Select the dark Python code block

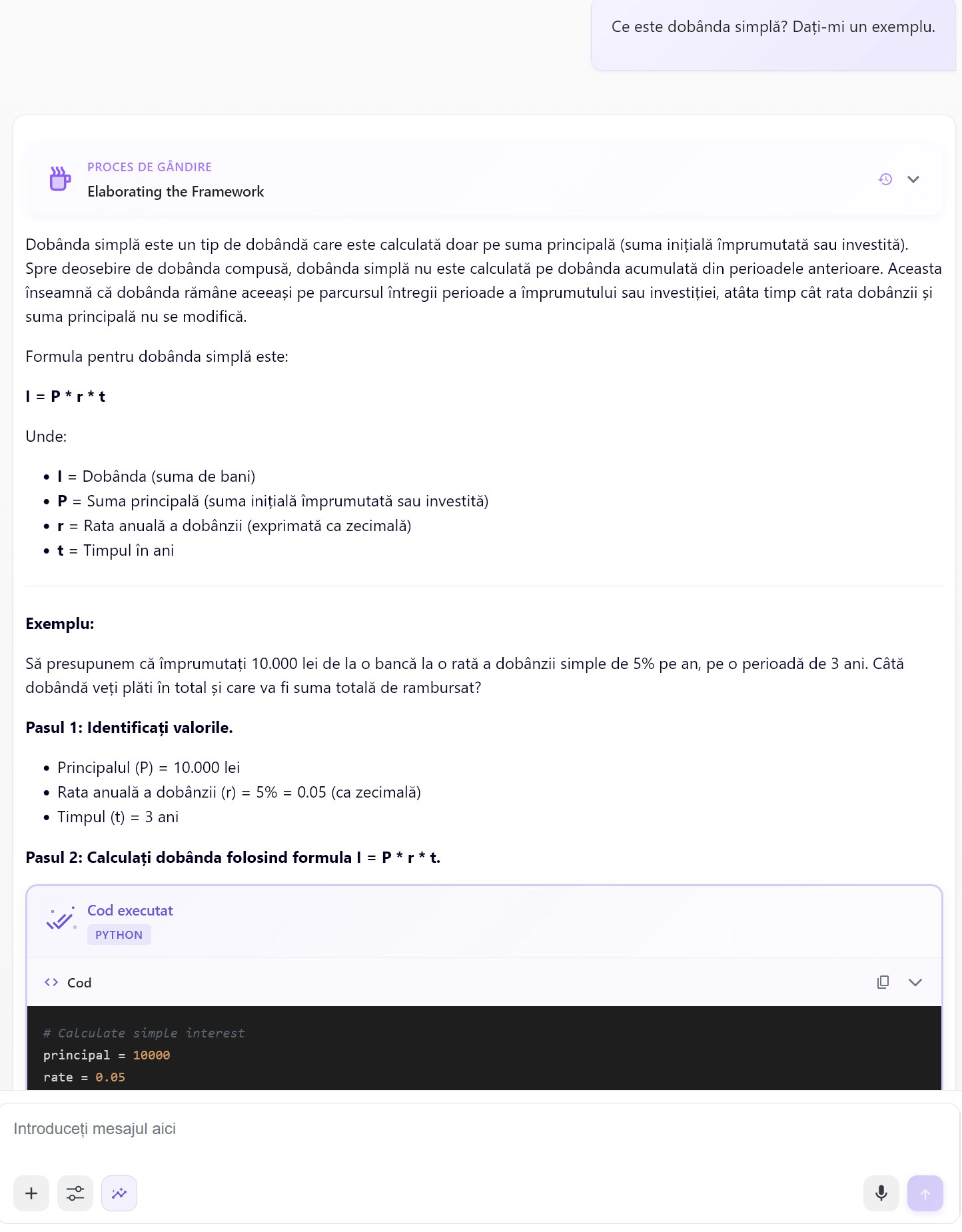click(x=466, y=1053)
